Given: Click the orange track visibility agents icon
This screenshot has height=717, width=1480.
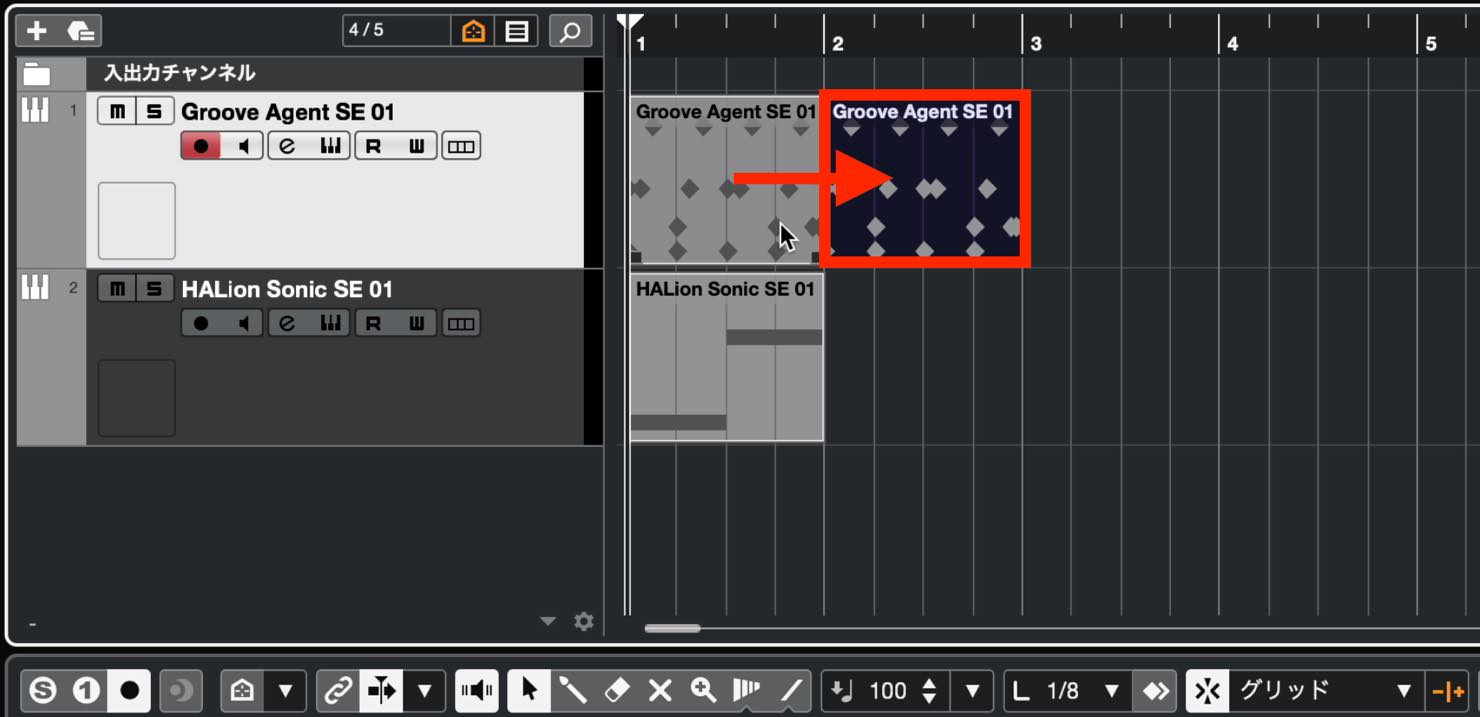Looking at the screenshot, I should [473, 31].
